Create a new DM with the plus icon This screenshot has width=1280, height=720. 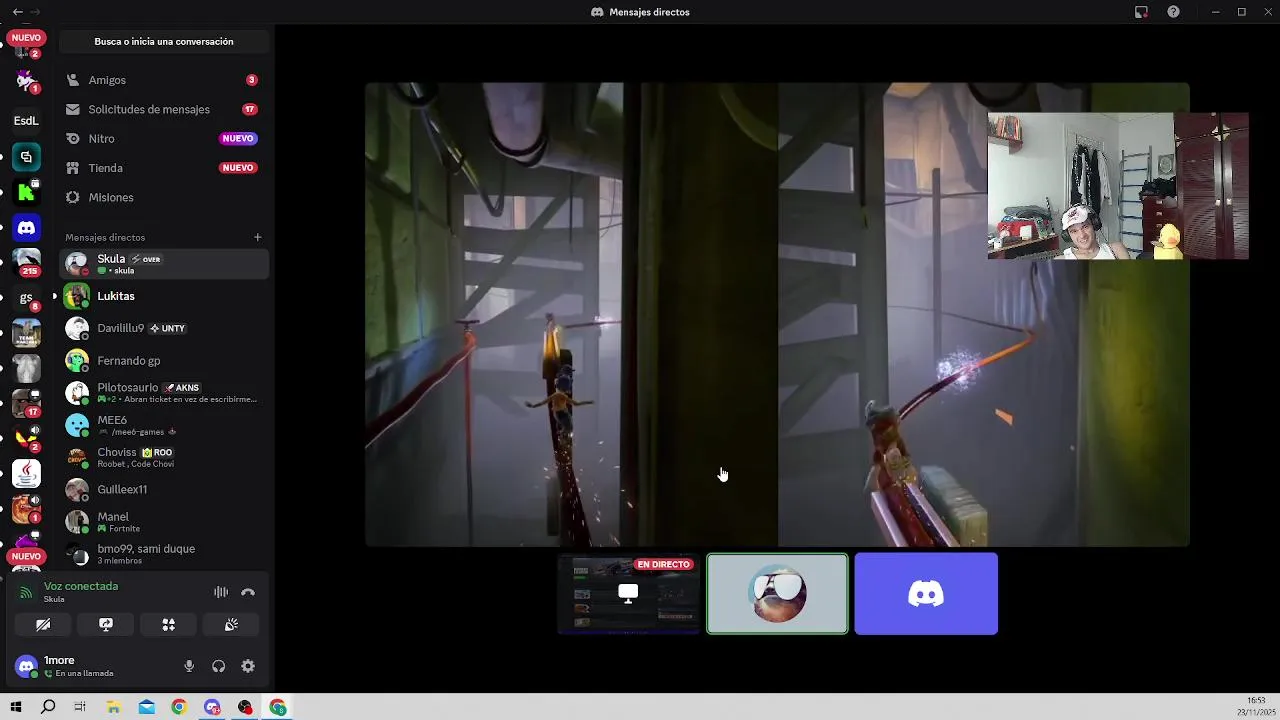pos(257,237)
